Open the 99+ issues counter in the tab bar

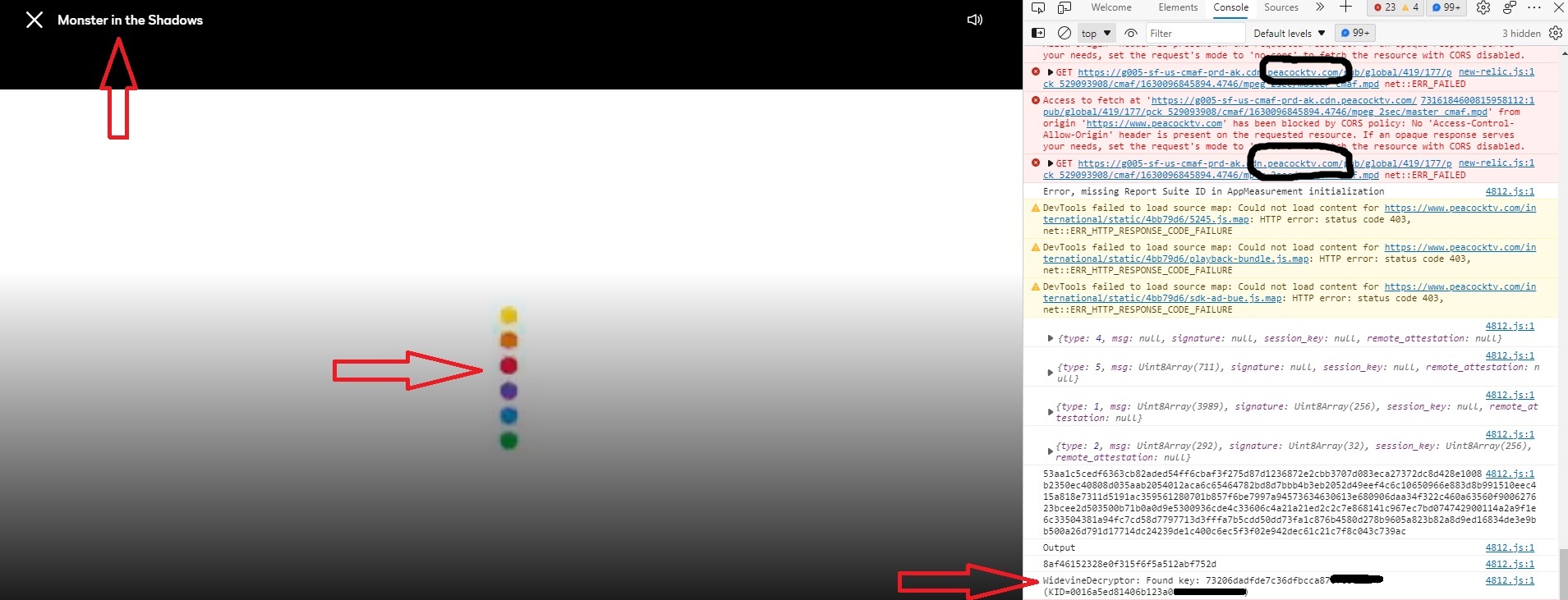pos(1446,7)
